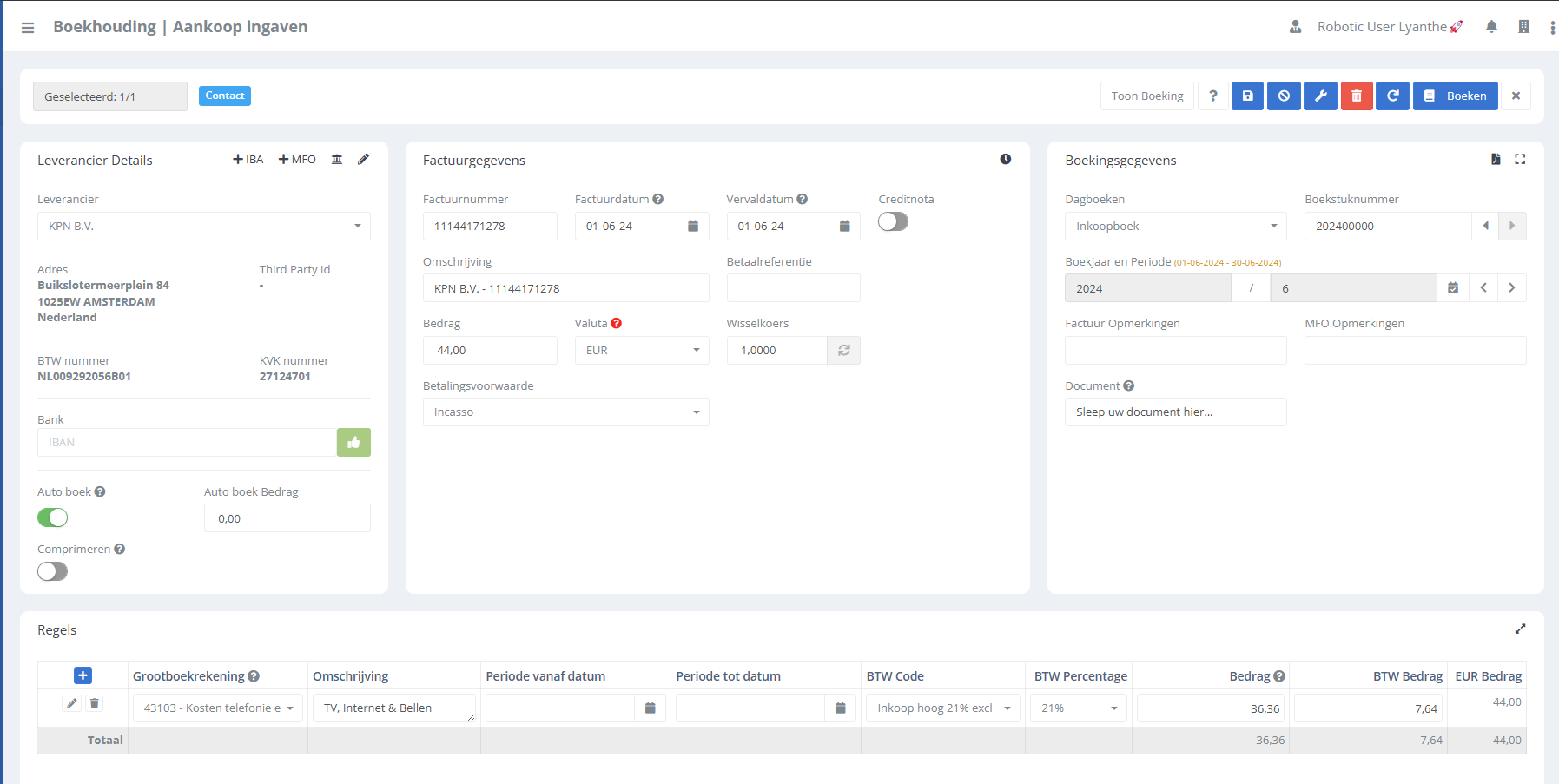Viewport: 1559px width, 784px height.
Task: Open the Leverancier dropdown showing KPN B.V.
Action: (203, 227)
